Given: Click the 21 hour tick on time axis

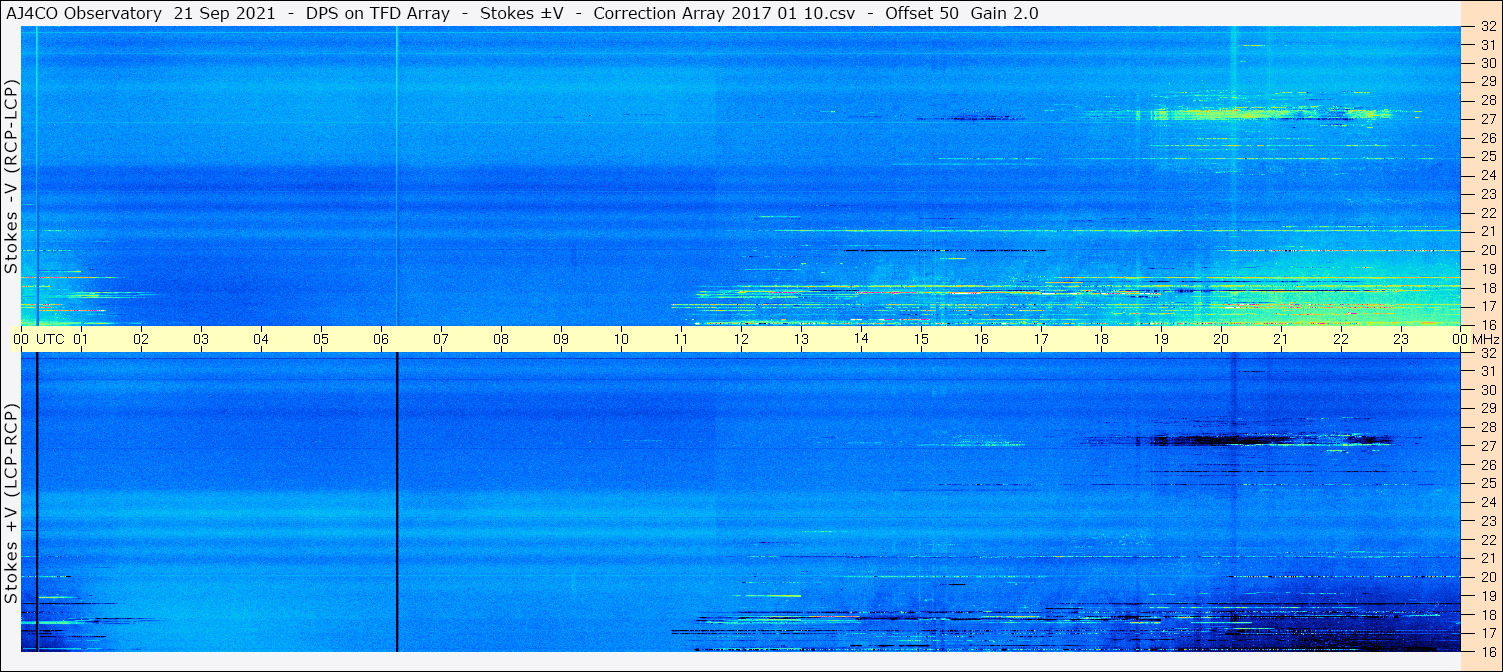Looking at the screenshot, I should [1281, 339].
